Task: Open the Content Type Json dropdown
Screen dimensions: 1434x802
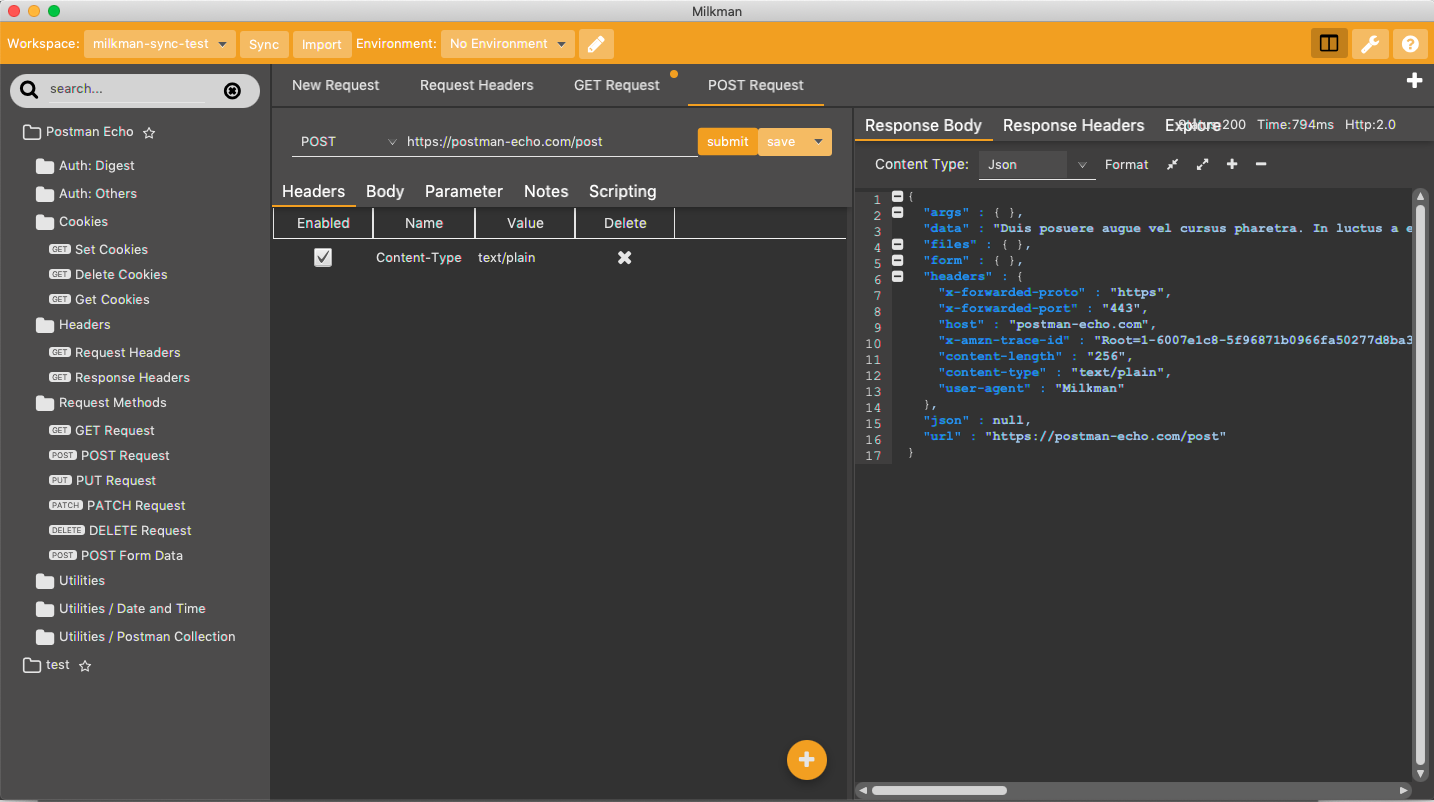Action: (1036, 165)
